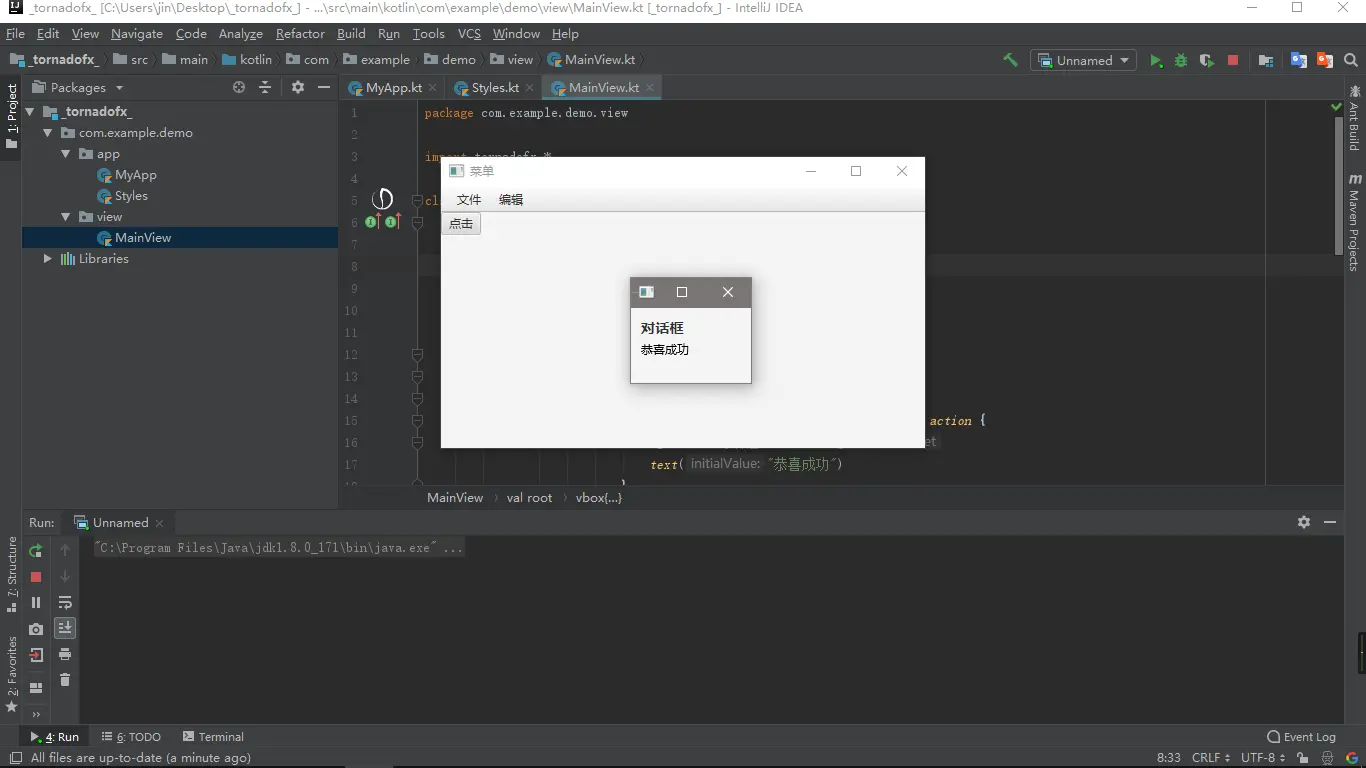Toggle Soft-Wrap in Run console
Viewport: 1366px width, 768px height.
[65, 602]
